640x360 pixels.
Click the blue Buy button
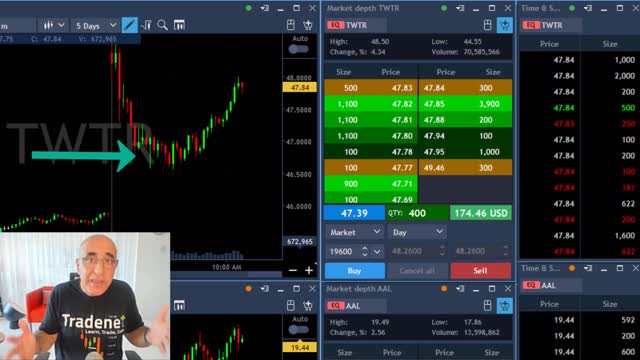(x=354, y=271)
